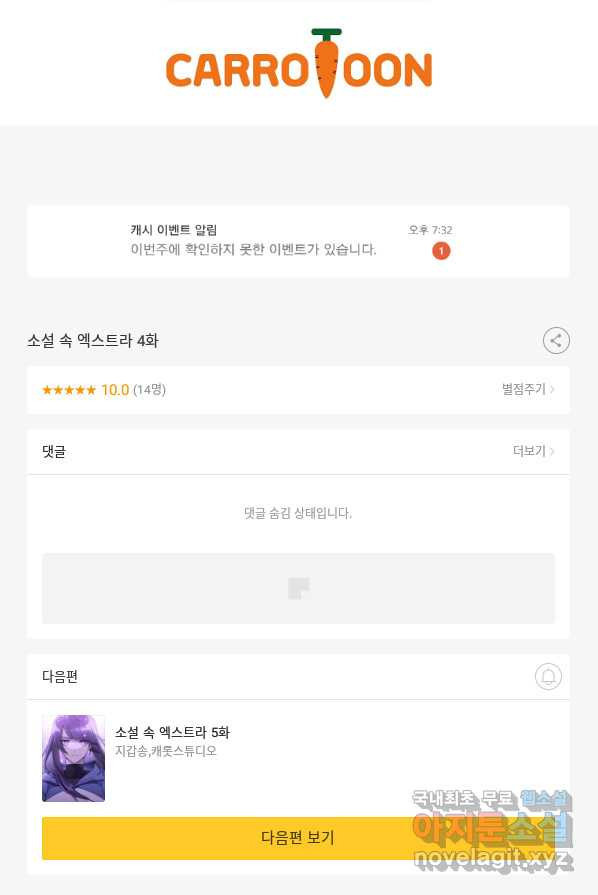This screenshot has width=598, height=895.
Task: Click the red unread badge with 1
Action: [x=441, y=251]
